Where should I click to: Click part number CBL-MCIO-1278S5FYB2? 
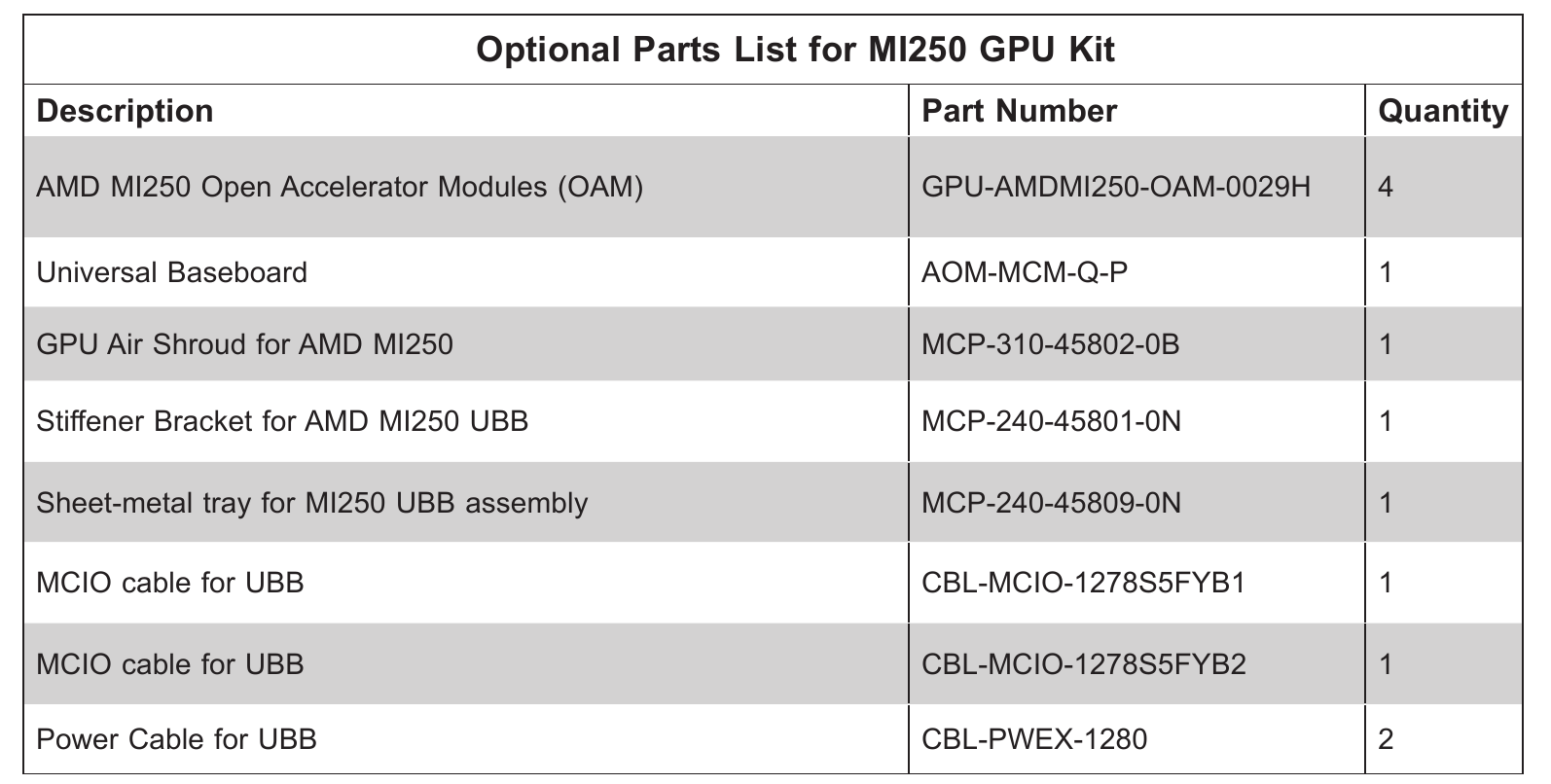(1083, 664)
